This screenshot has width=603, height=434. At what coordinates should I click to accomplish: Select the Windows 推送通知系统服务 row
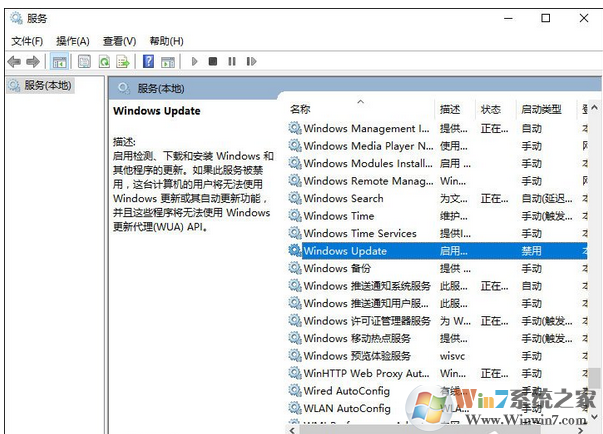[438, 286]
